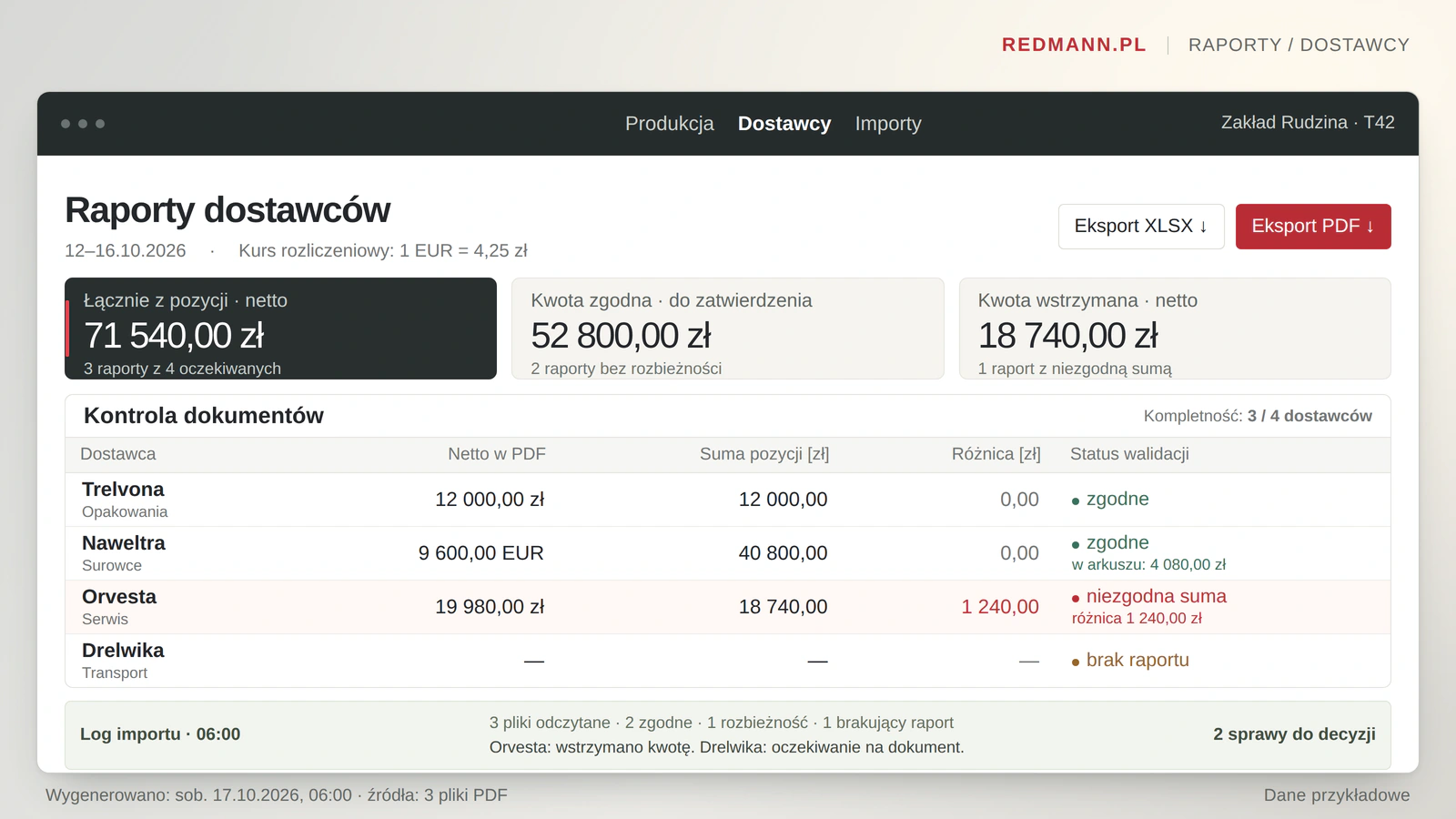Click the Suma pozycji [zł] column header
Screen dimensions: 1456x819
tap(764, 454)
